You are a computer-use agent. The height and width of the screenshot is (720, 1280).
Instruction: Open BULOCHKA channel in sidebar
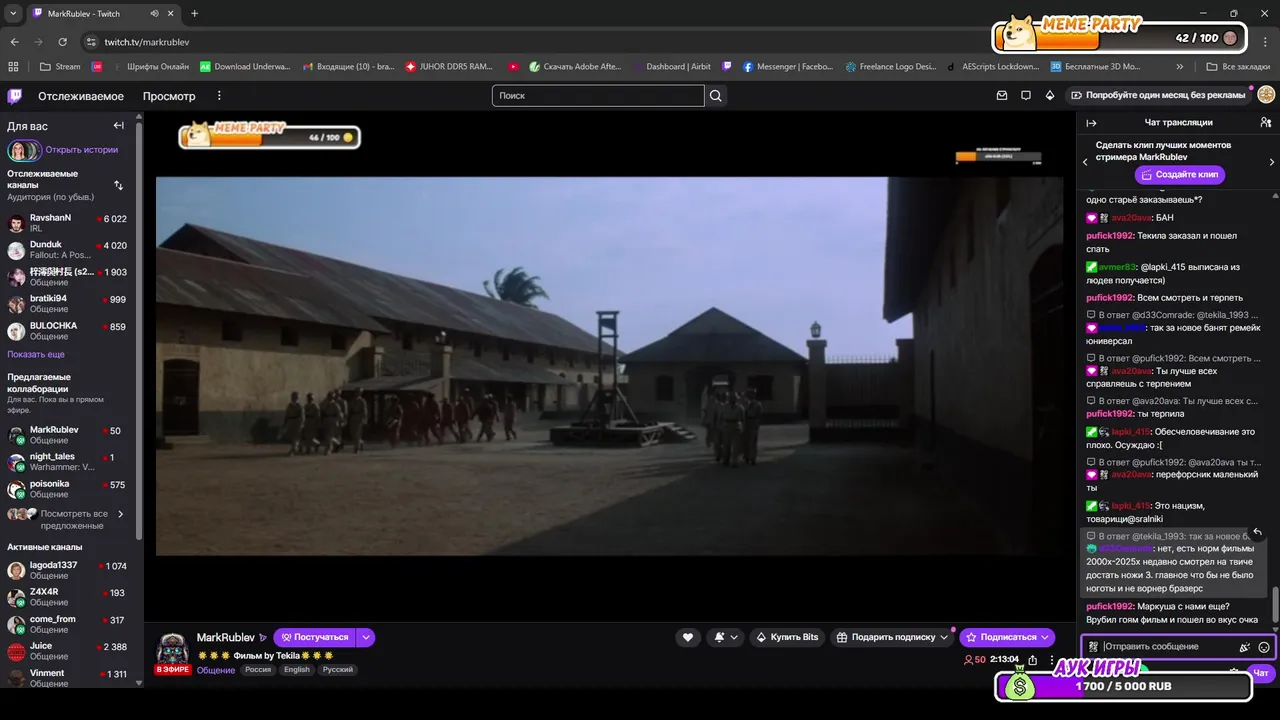(68, 331)
